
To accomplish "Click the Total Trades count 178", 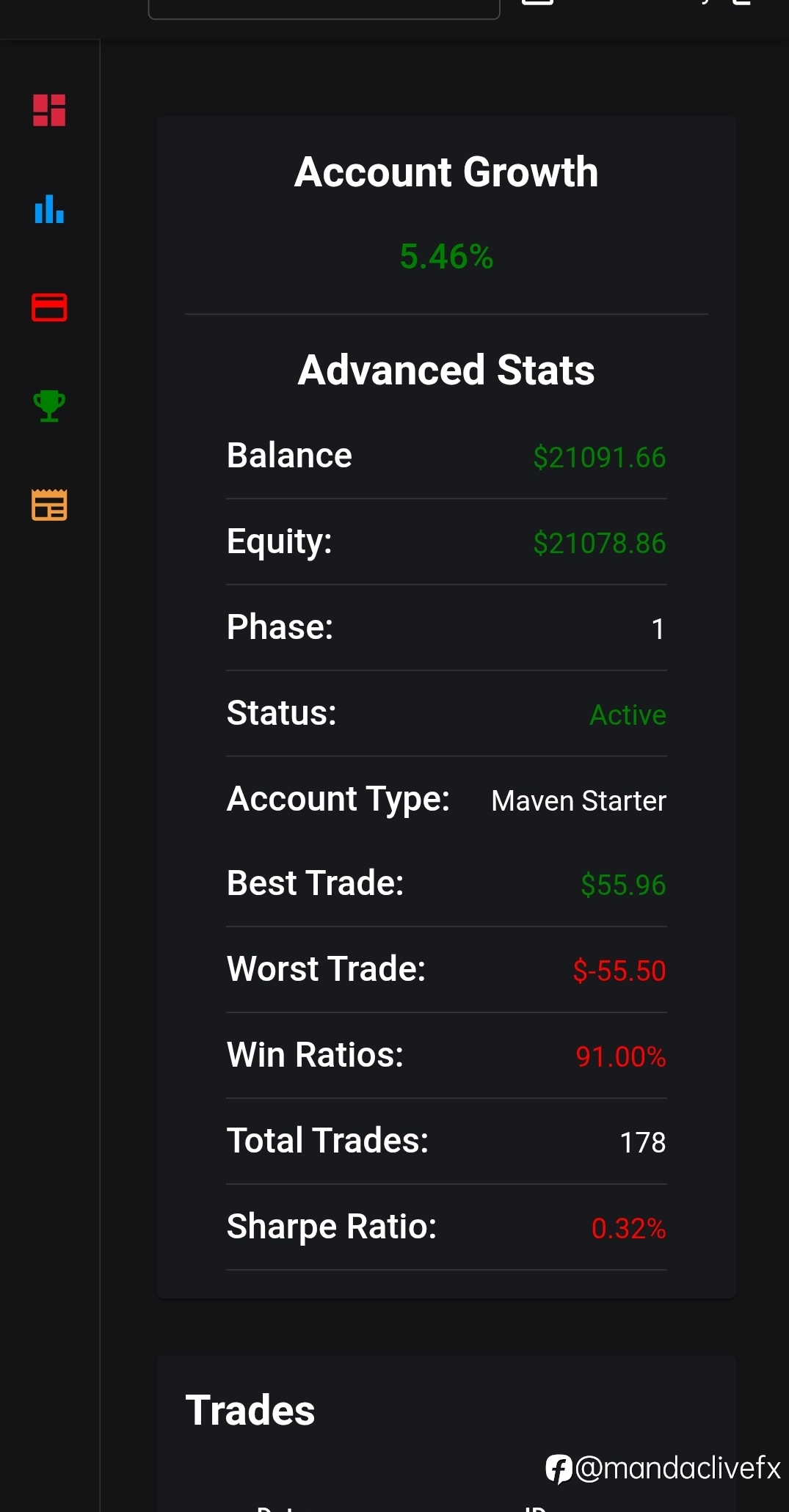I will pos(643,1142).
